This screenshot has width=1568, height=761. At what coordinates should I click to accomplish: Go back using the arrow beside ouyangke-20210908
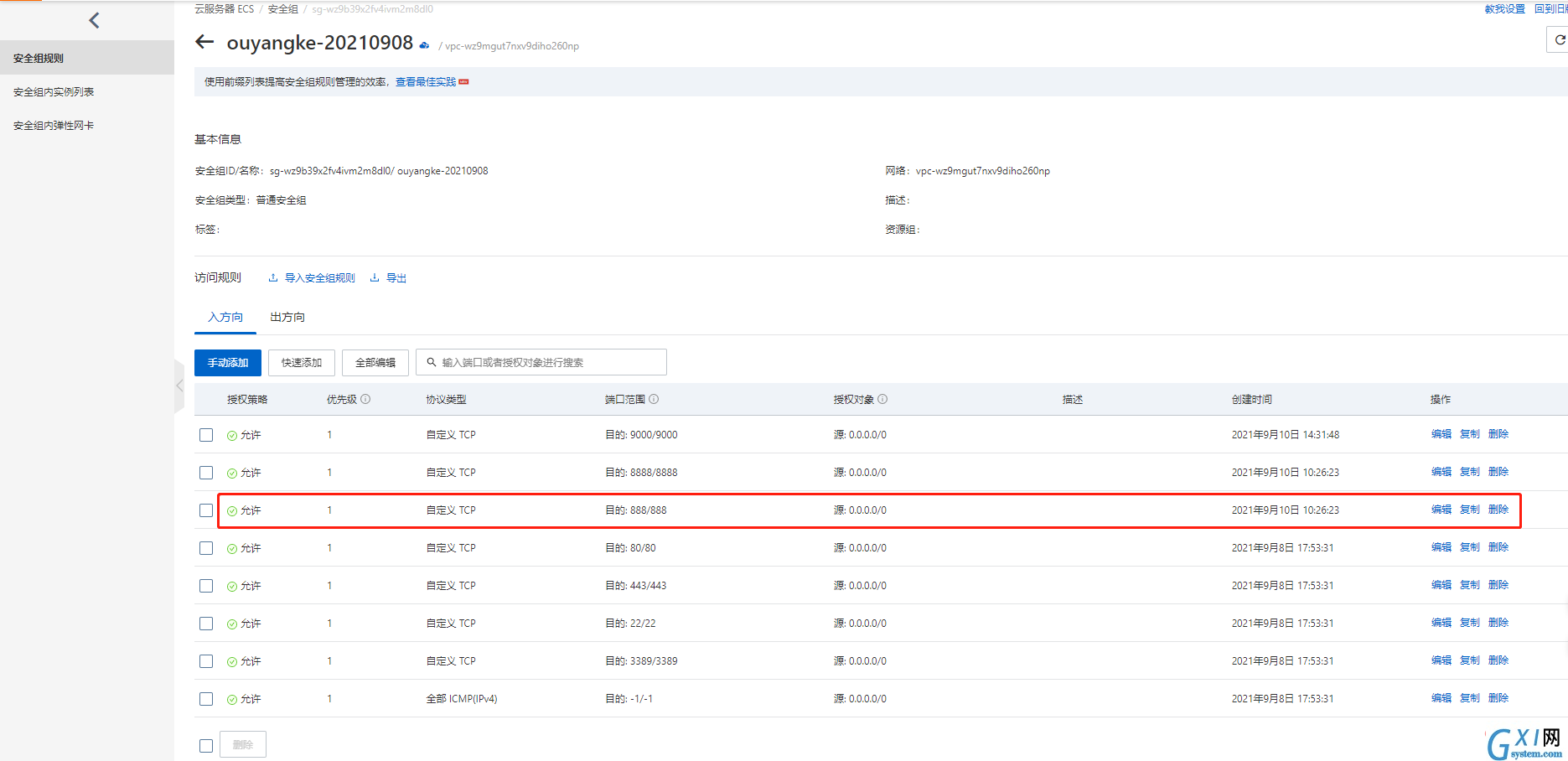[204, 42]
